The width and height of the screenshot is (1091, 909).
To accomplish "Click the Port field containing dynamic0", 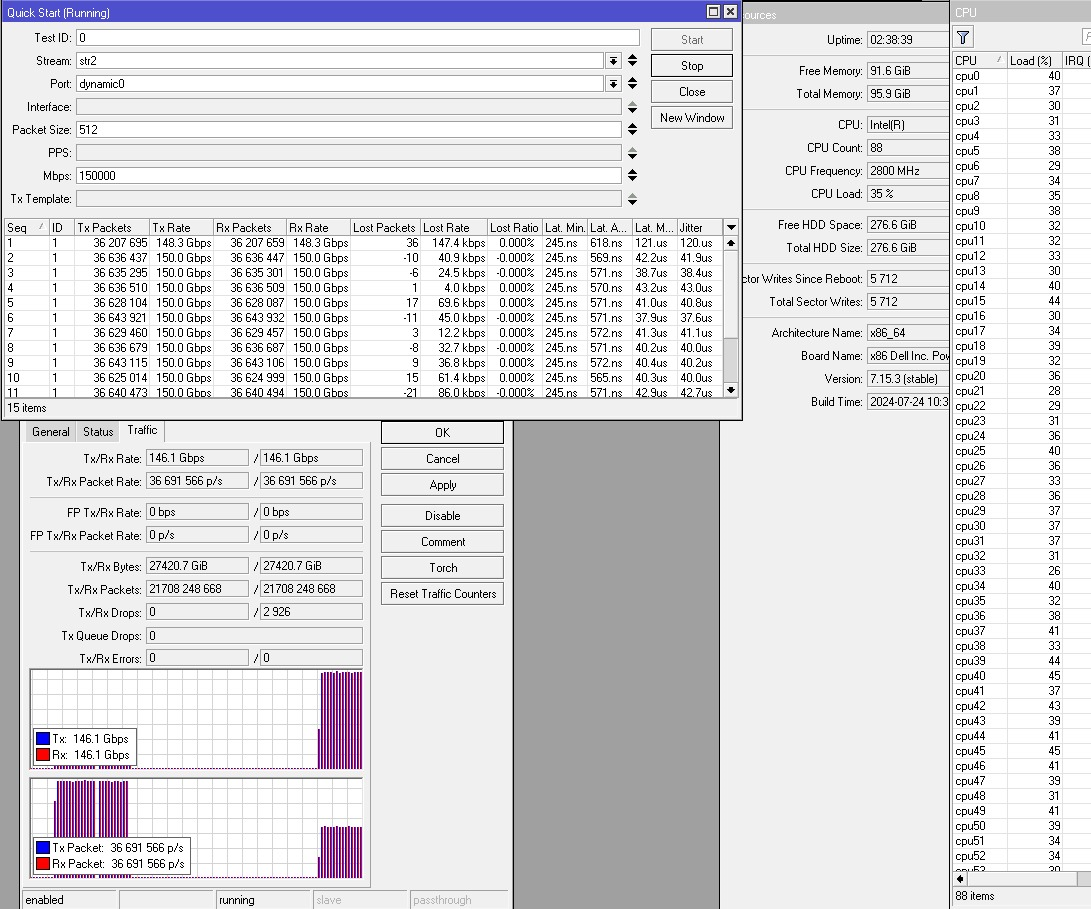I will [x=340, y=84].
